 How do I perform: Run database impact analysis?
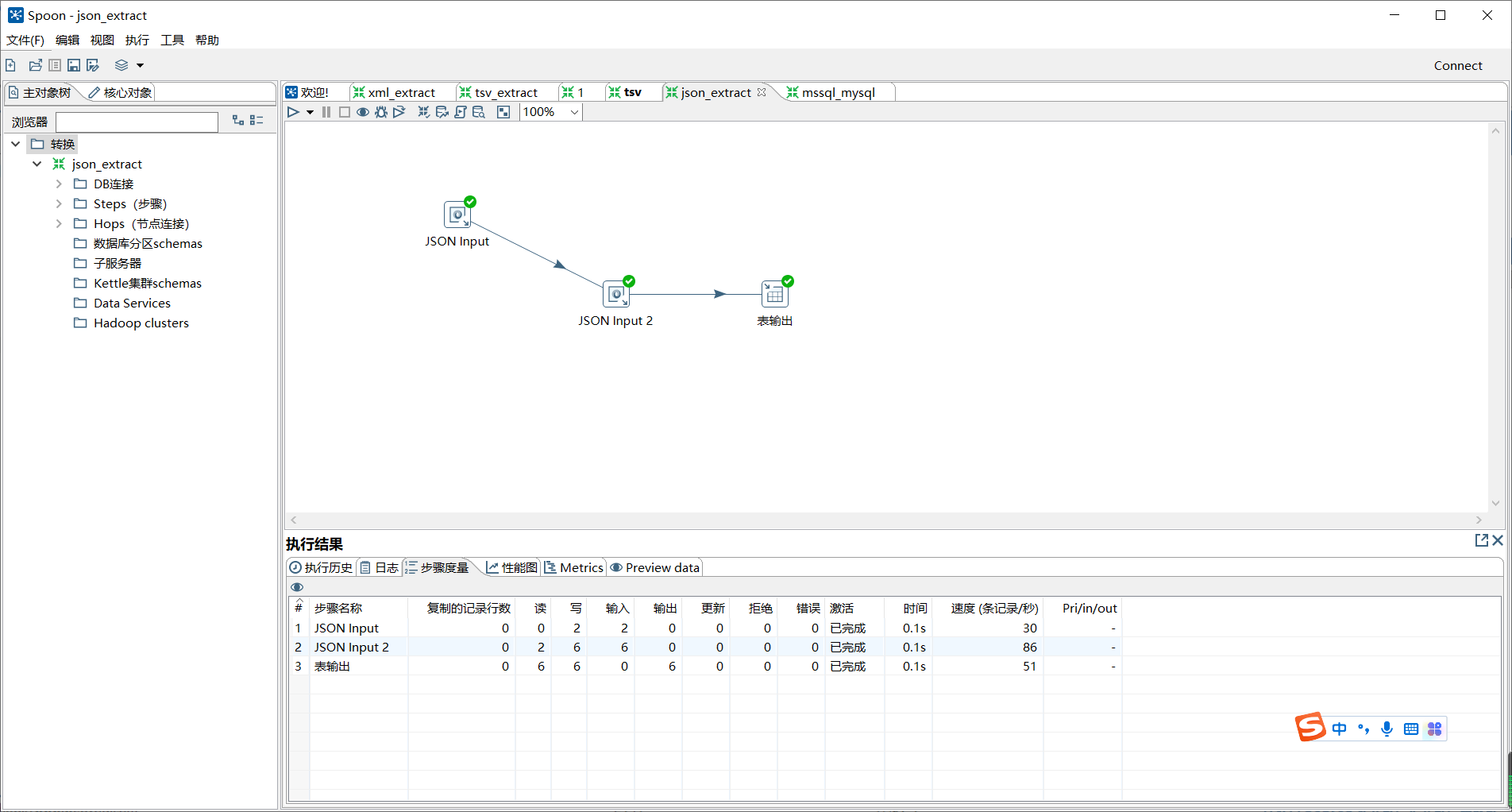[x=442, y=112]
